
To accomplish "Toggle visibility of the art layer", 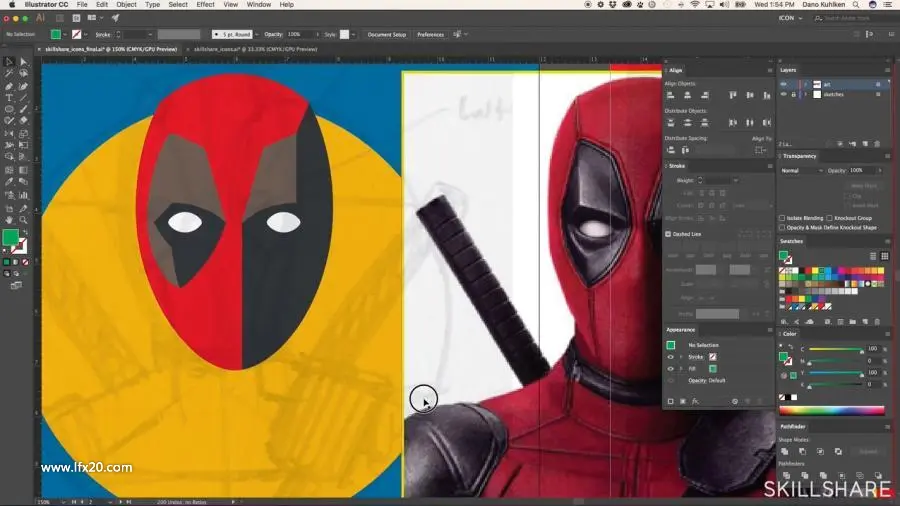I will pyautogui.click(x=783, y=84).
